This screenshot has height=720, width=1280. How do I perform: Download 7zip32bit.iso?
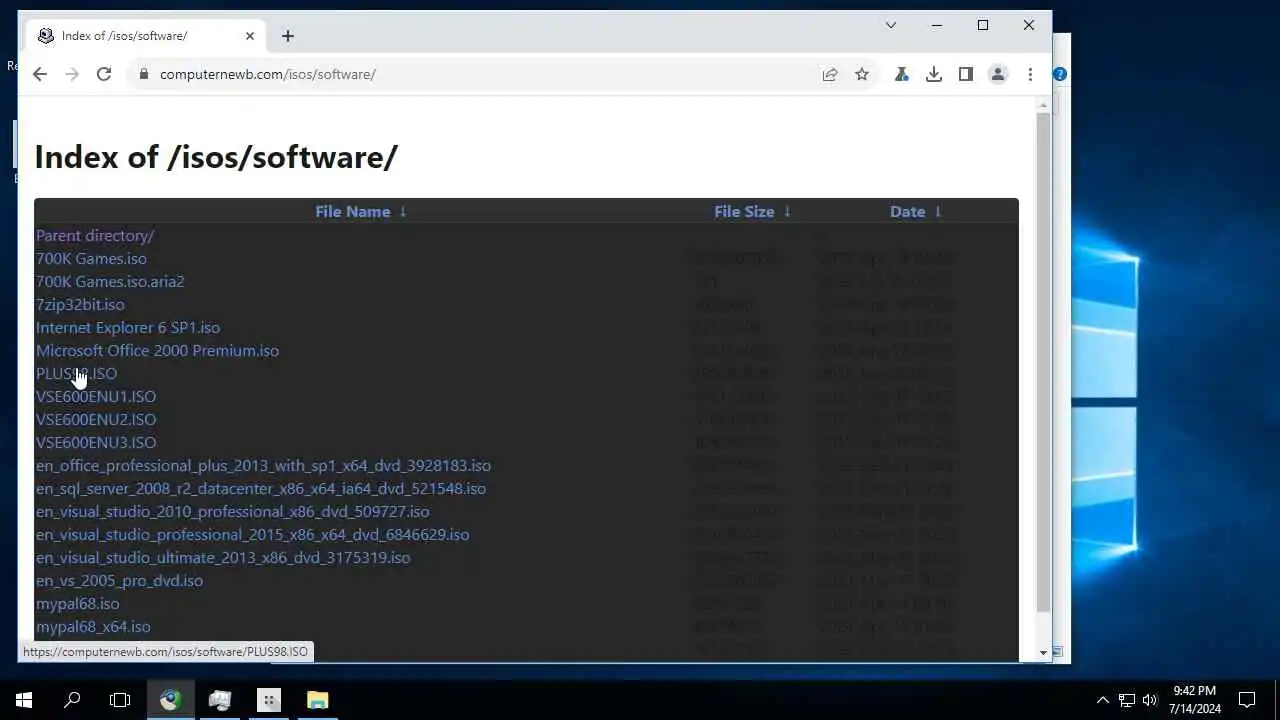pos(80,305)
